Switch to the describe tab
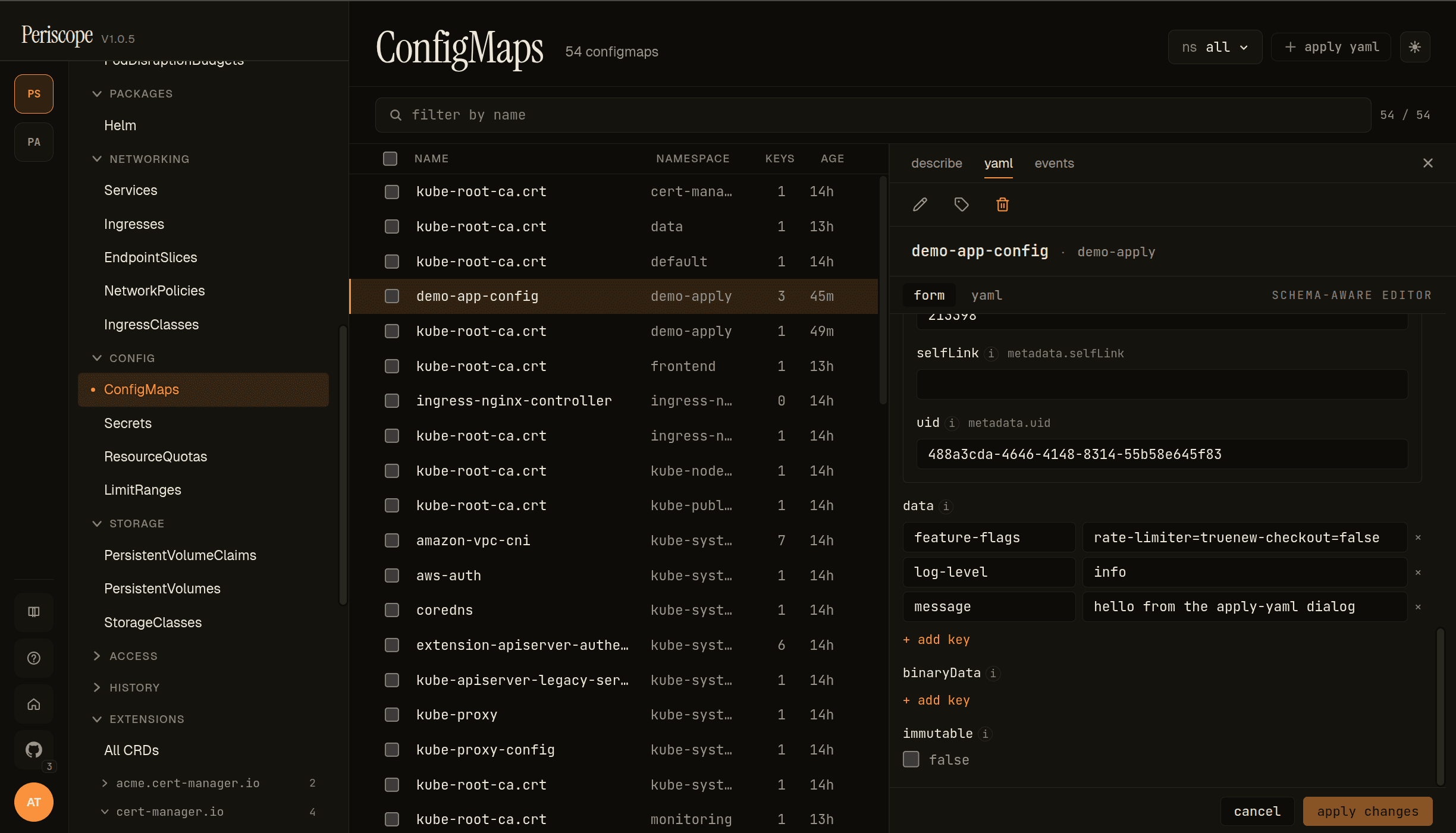The width and height of the screenshot is (1456, 833). (936, 163)
